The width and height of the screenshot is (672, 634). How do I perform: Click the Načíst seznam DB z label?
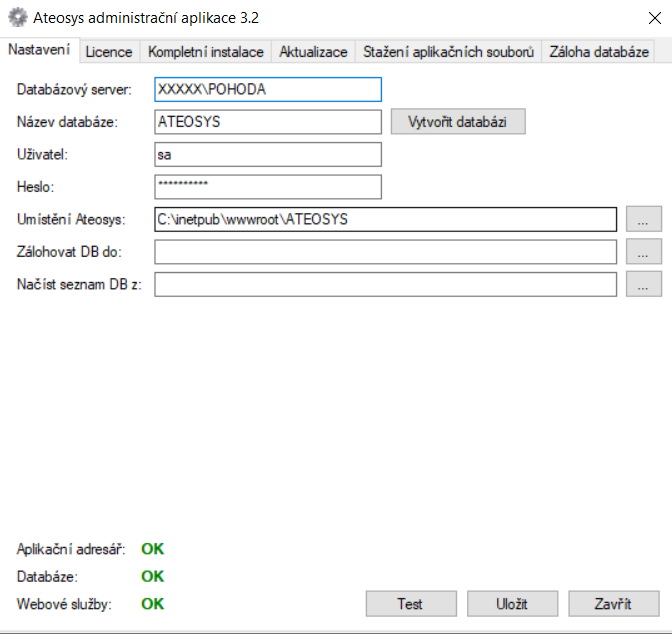[79, 284]
